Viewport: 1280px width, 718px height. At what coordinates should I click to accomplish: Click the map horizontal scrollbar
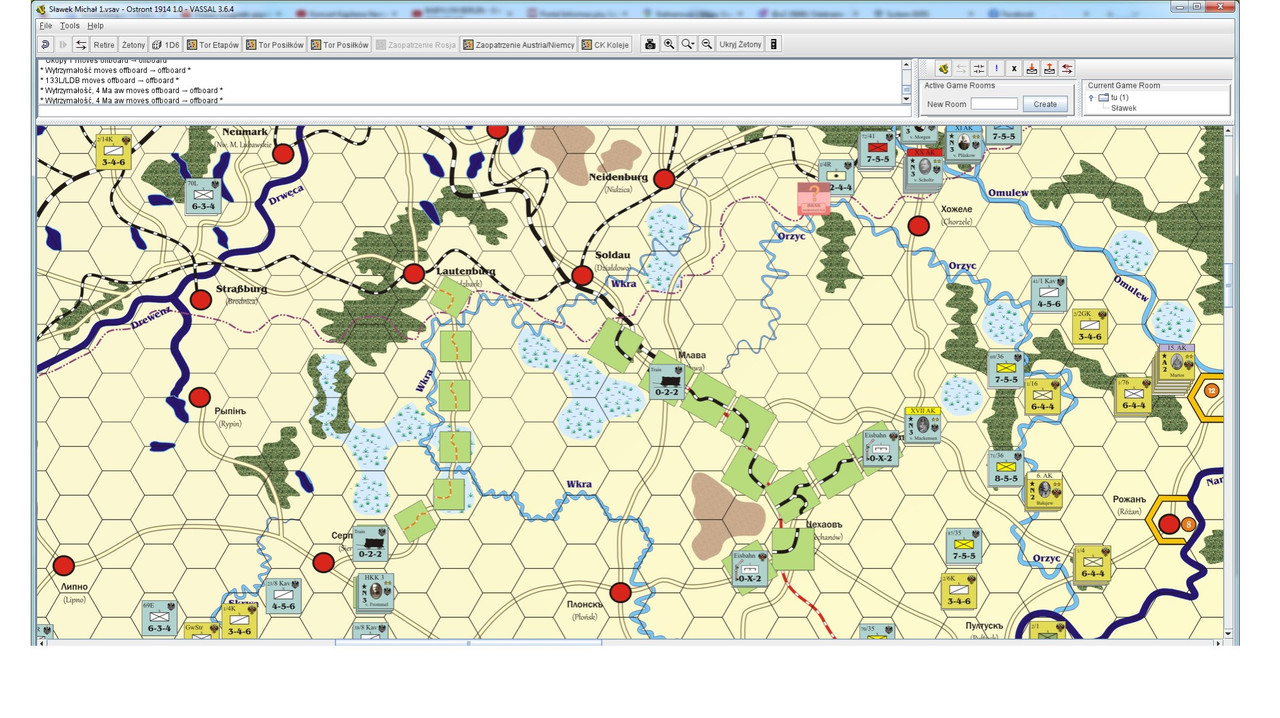coord(632,643)
